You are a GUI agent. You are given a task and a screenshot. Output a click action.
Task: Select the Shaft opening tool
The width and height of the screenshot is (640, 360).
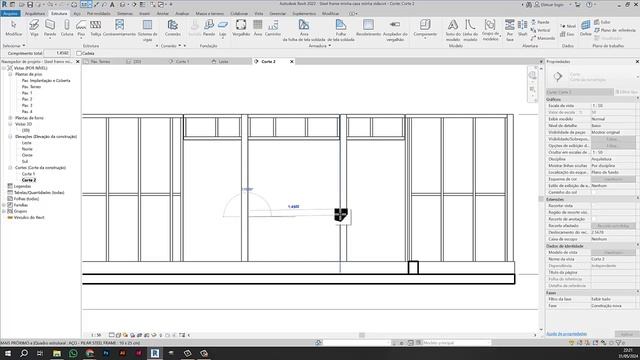tap(522, 28)
